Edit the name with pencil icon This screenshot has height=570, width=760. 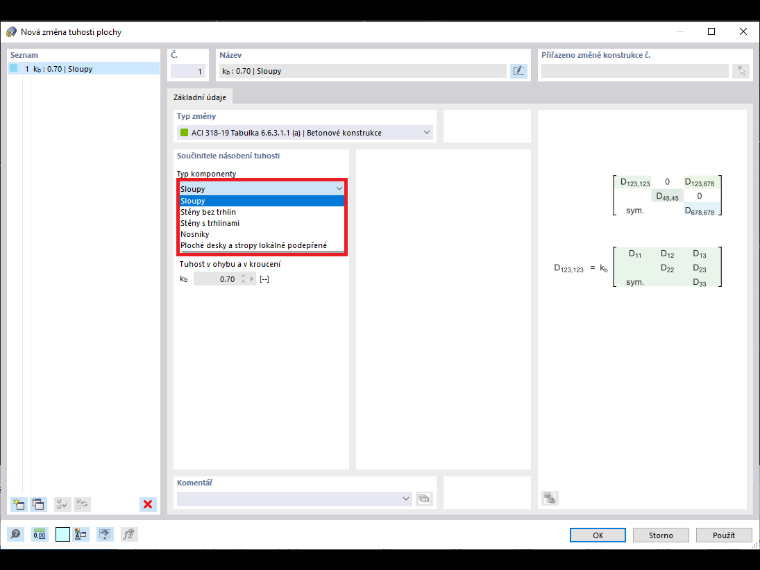point(519,71)
